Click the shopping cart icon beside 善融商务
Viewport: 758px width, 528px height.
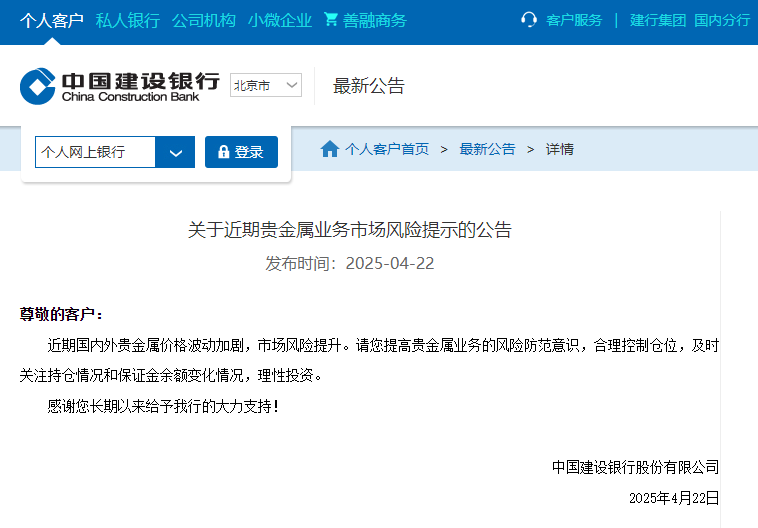click(331, 19)
